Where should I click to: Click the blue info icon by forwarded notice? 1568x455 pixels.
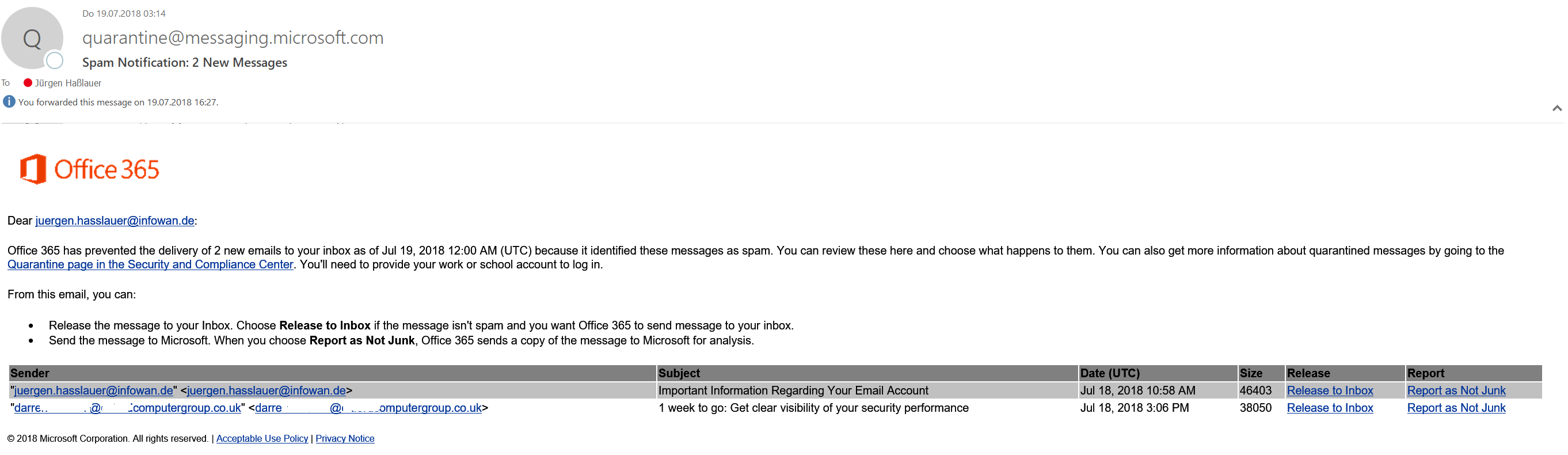[x=9, y=102]
